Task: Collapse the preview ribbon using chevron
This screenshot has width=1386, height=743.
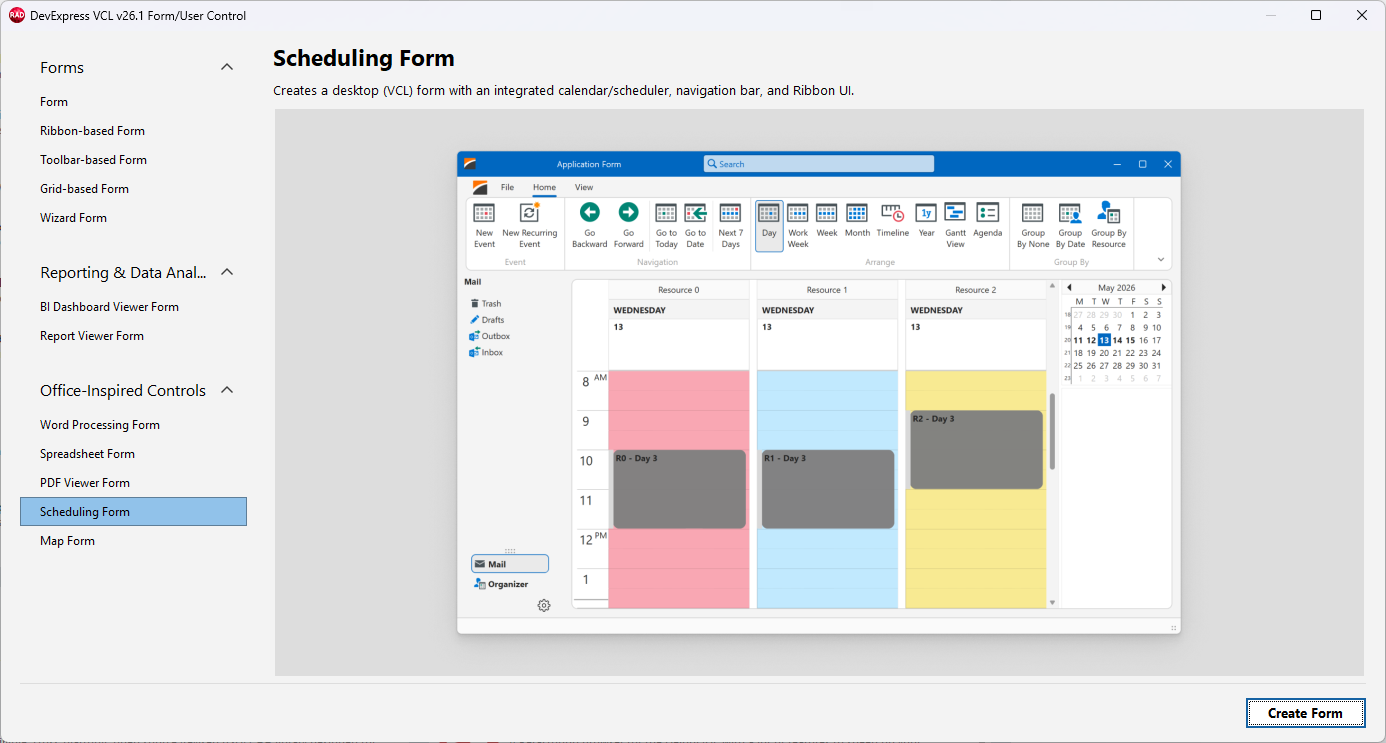Action: 1161,260
